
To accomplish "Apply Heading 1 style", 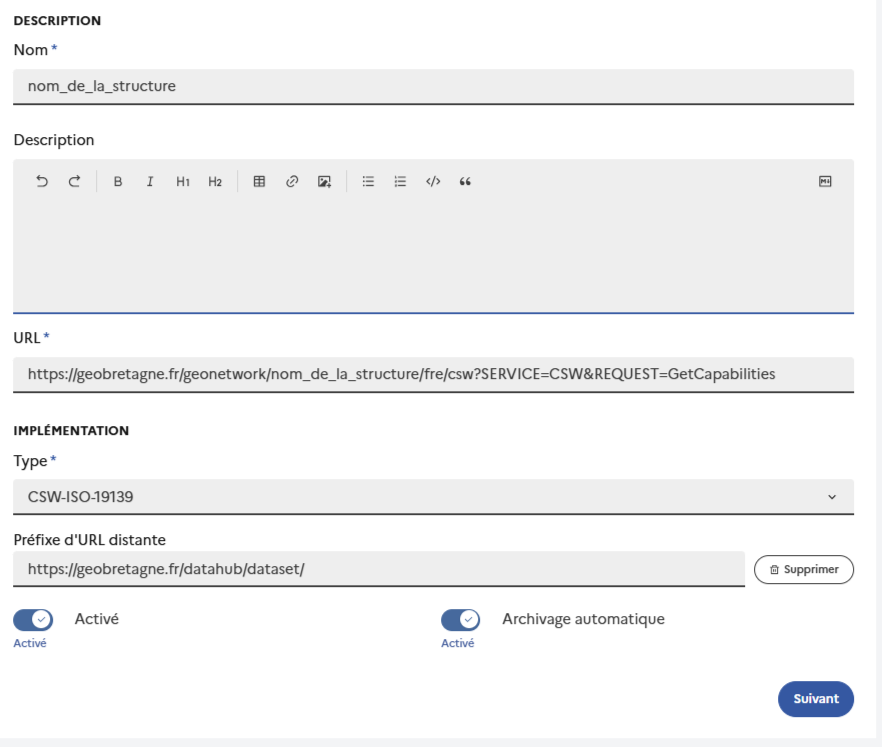I will click(183, 182).
